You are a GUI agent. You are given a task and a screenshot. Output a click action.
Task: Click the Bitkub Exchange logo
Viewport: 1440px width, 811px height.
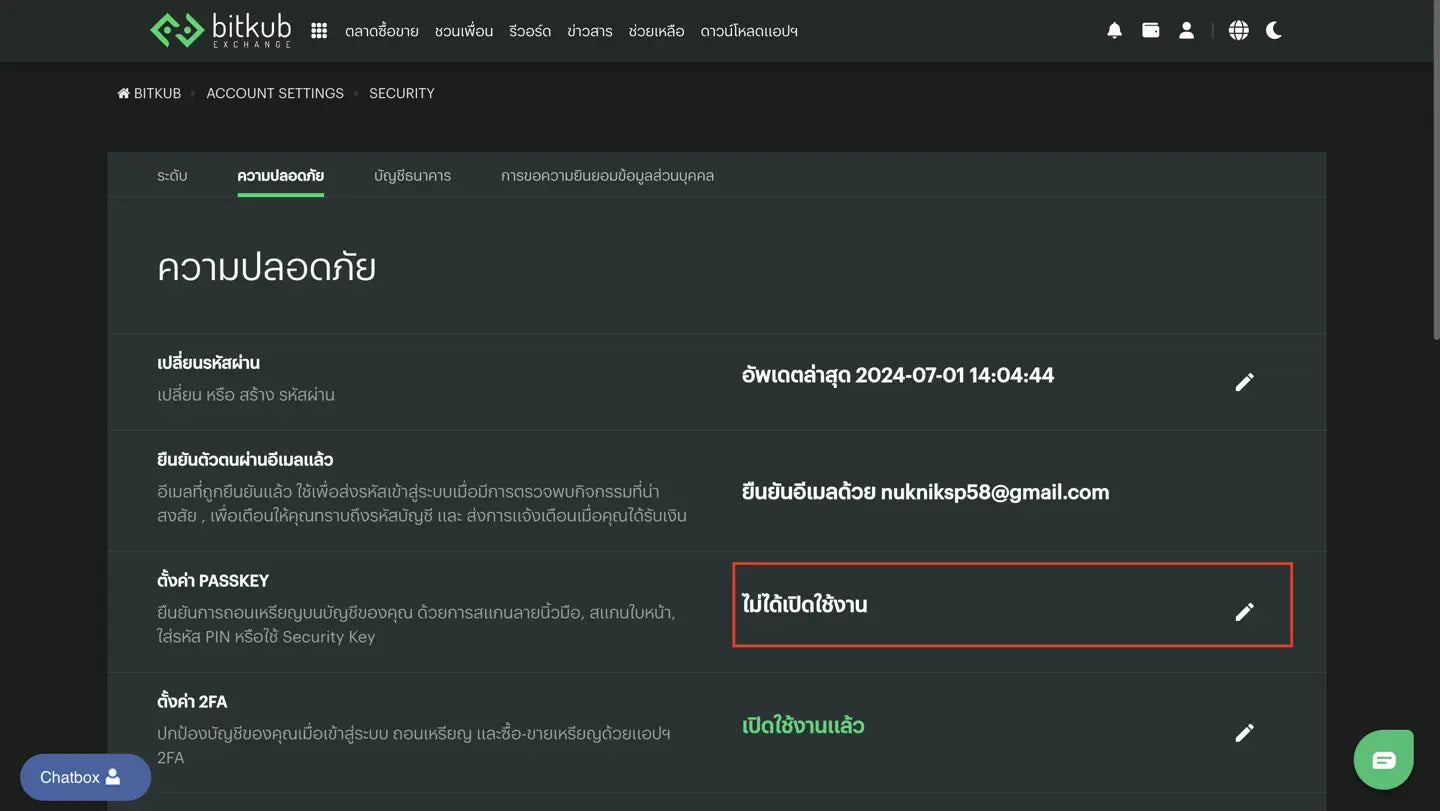[x=221, y=30]
